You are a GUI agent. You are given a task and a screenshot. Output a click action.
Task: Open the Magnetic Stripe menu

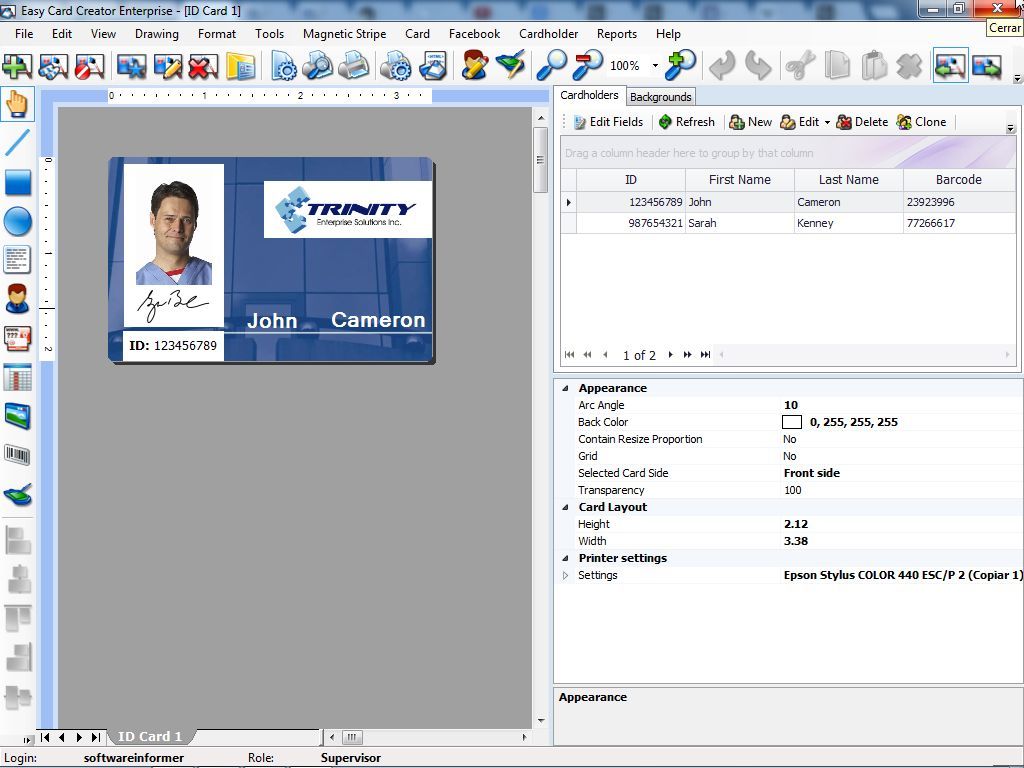click(x=344, y=33)
